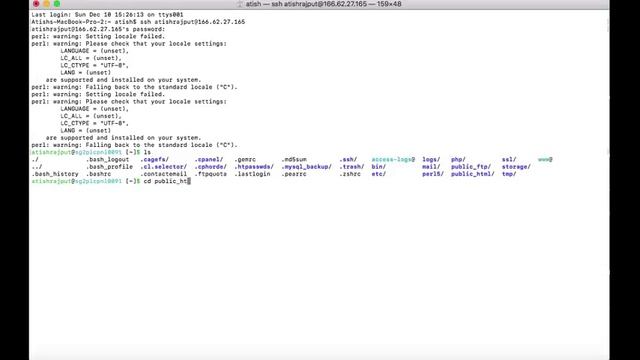Screen dimensions: 640x360
Task: Click the ".htpasswds/" directory entry
Action: pos(254,167)
